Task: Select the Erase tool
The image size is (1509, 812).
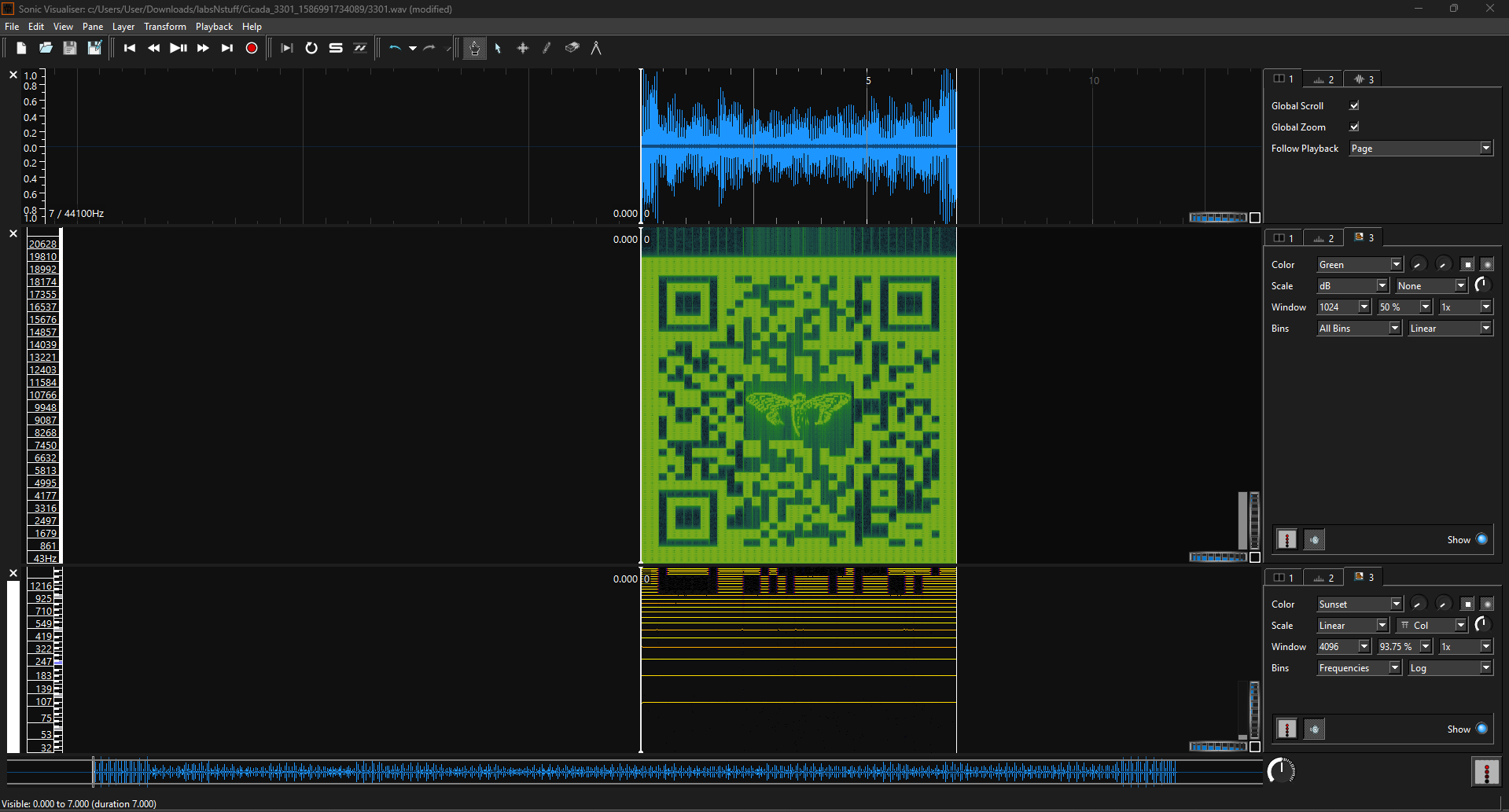Action: pos(572,48)
